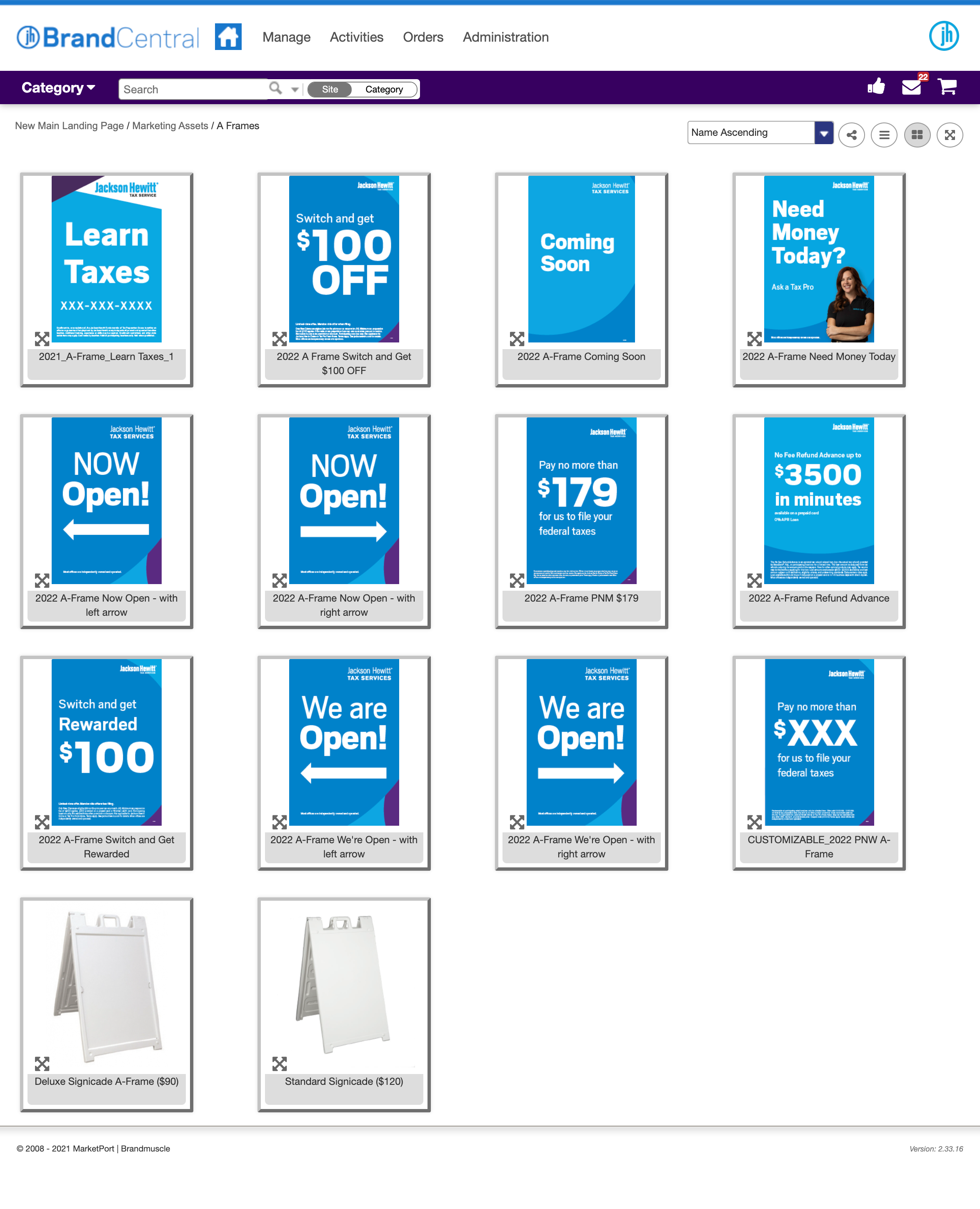980x1209 pixels.
Task: Expand preview of A-Frame Refund Advance
Action: click(x=755, y=580)
